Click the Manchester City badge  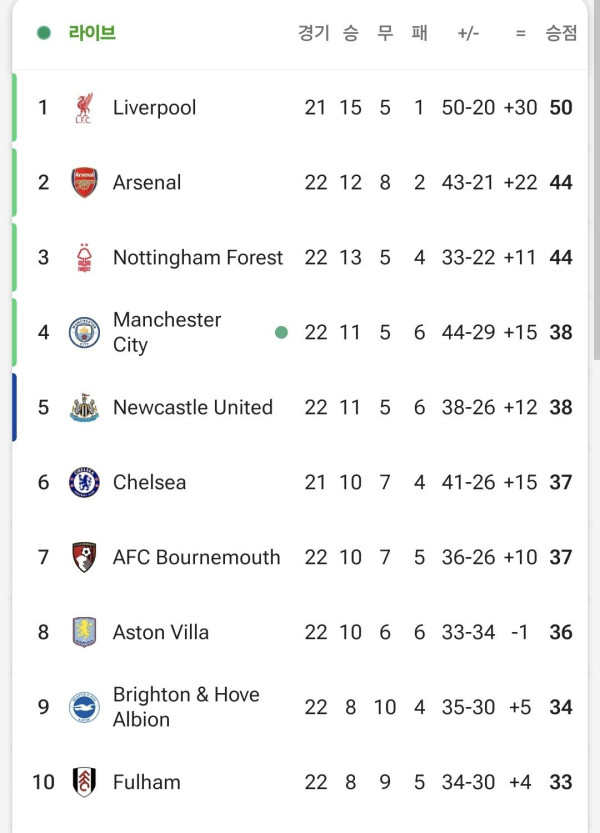(x=84, y=333)
